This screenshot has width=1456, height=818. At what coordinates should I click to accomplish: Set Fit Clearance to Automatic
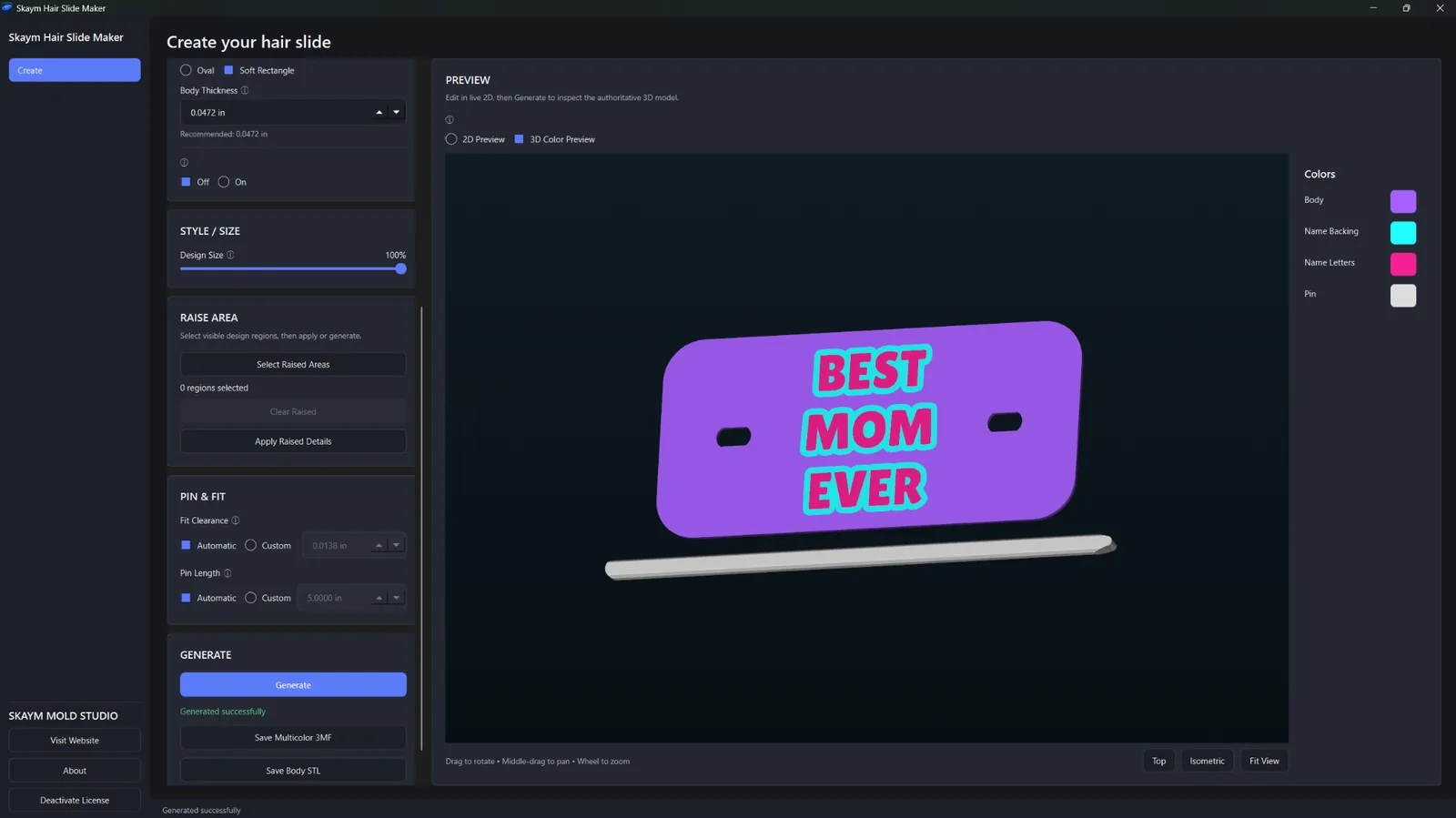pos(208,546)
